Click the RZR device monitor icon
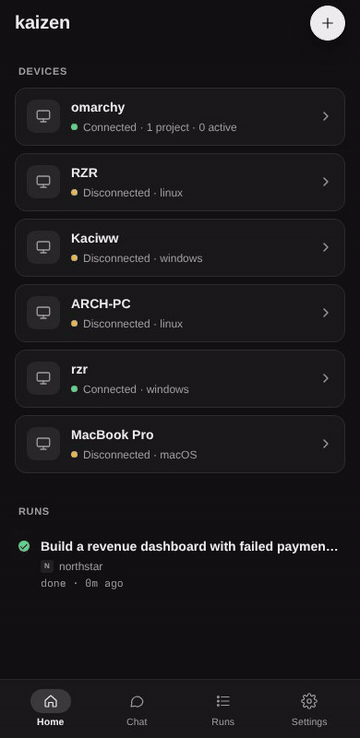This screenshot has height=738, width=360. coord(43,182)
